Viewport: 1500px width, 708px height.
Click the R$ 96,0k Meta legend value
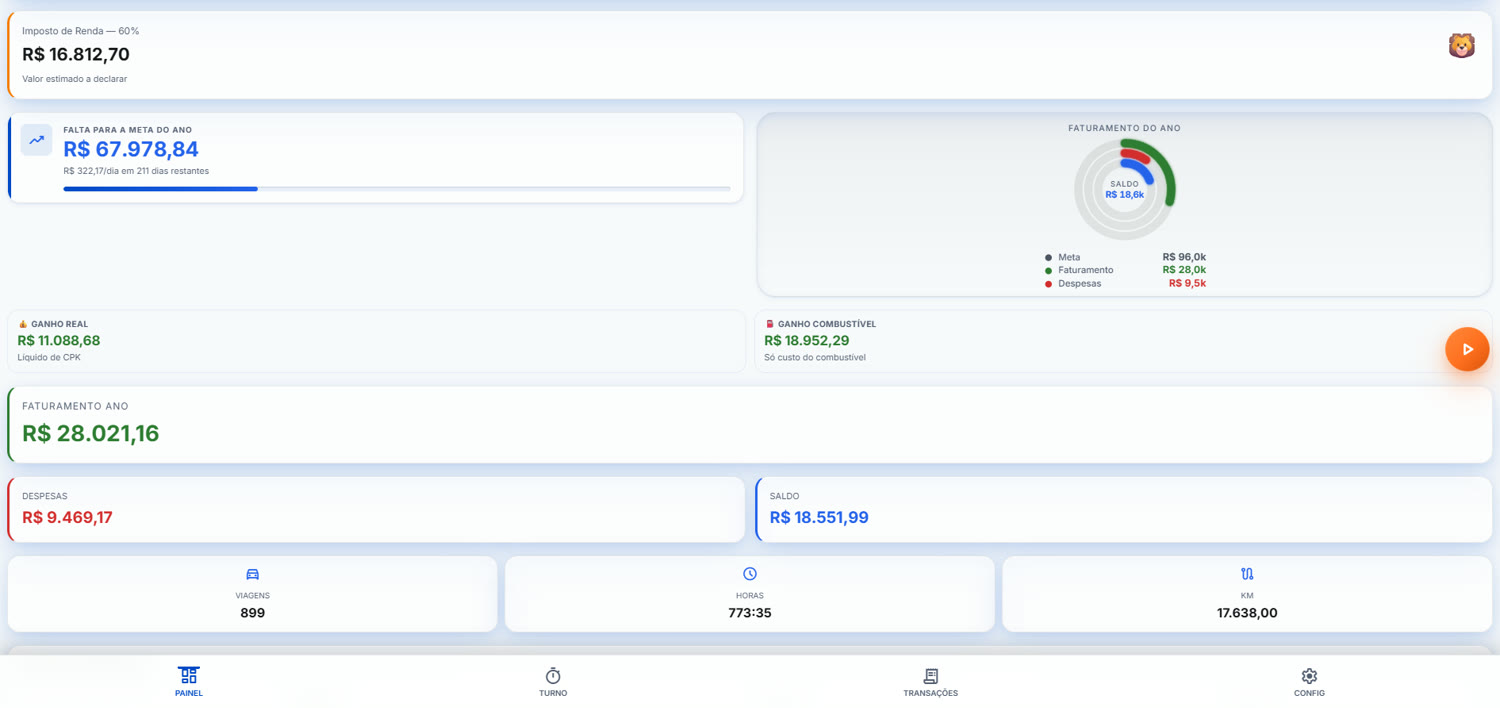click(1184, 257)
